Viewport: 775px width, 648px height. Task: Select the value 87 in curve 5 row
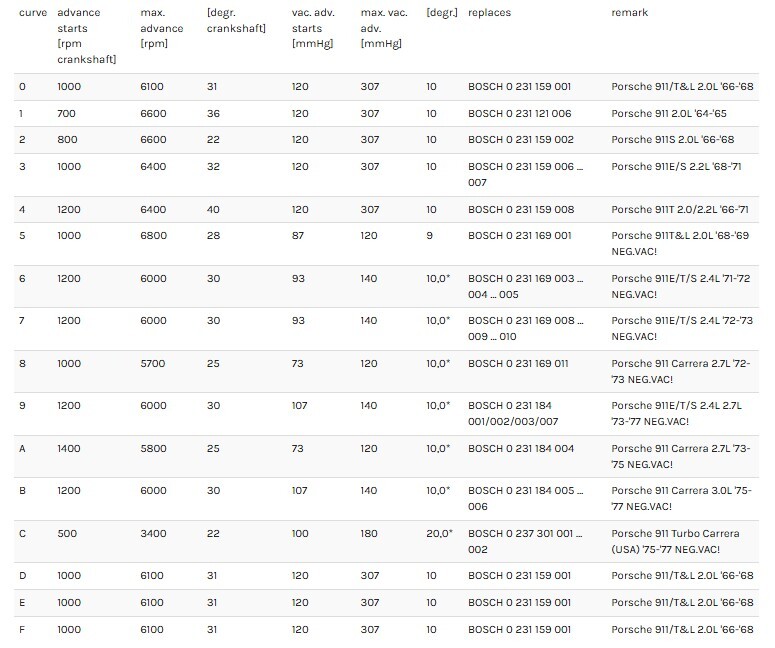coord(298,236)
